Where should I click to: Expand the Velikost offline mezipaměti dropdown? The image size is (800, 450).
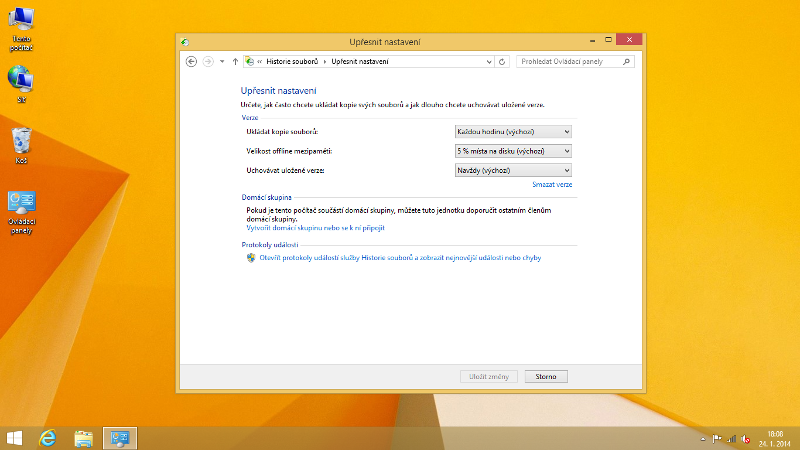tap(512, 151)
